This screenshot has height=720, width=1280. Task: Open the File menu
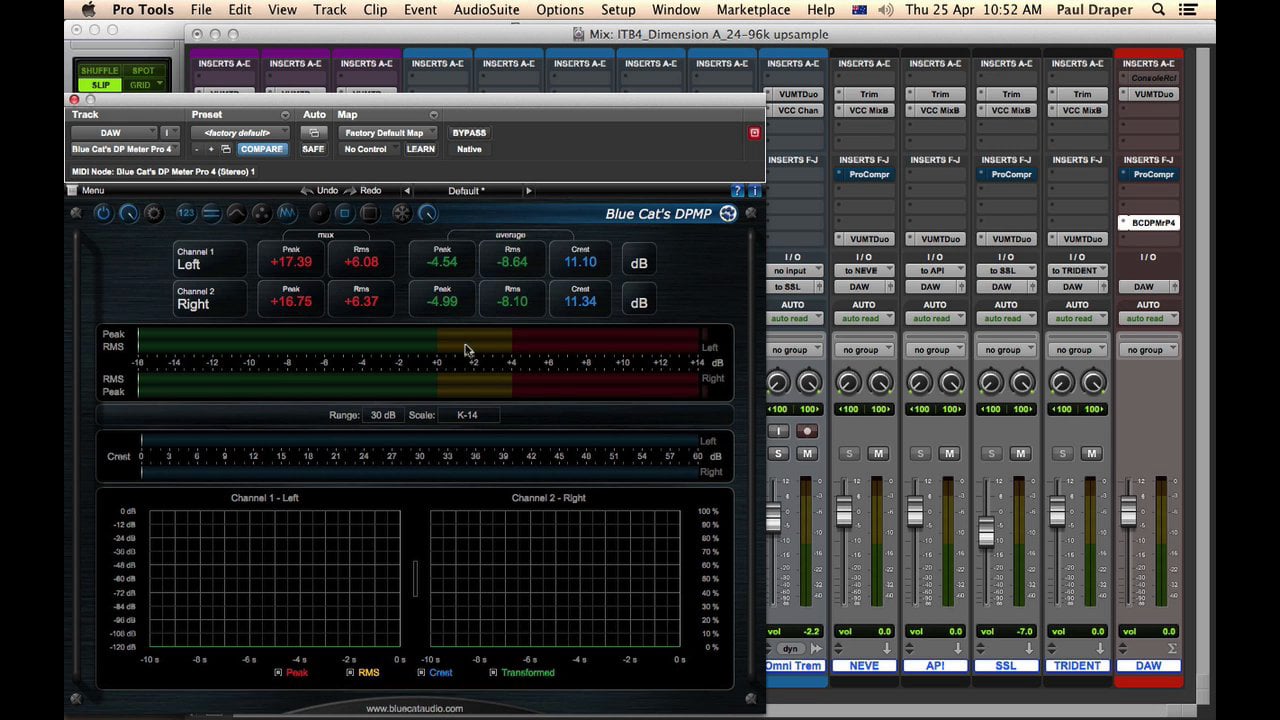(x=201, y=10)
